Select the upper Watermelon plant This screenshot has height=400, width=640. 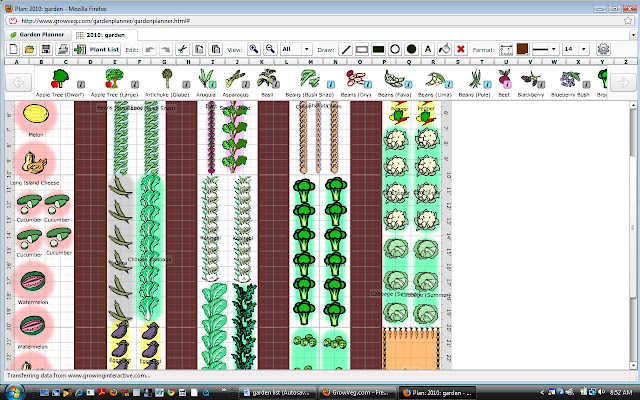(x=33, y=282)
